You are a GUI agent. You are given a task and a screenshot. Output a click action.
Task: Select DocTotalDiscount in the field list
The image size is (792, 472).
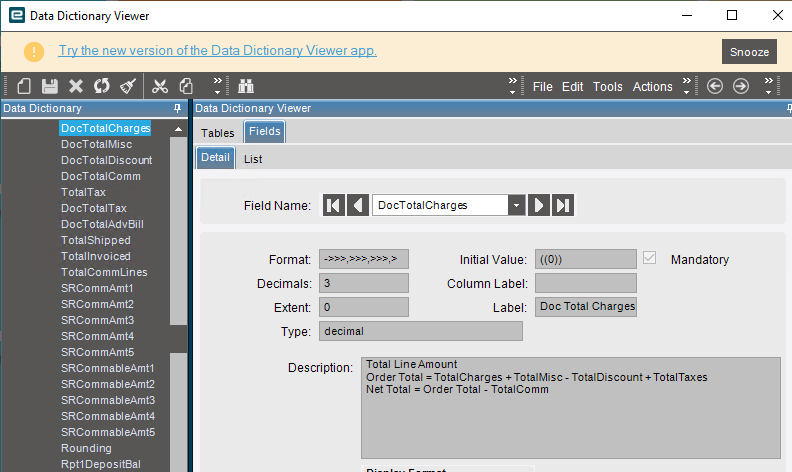[x=107, y=160]
